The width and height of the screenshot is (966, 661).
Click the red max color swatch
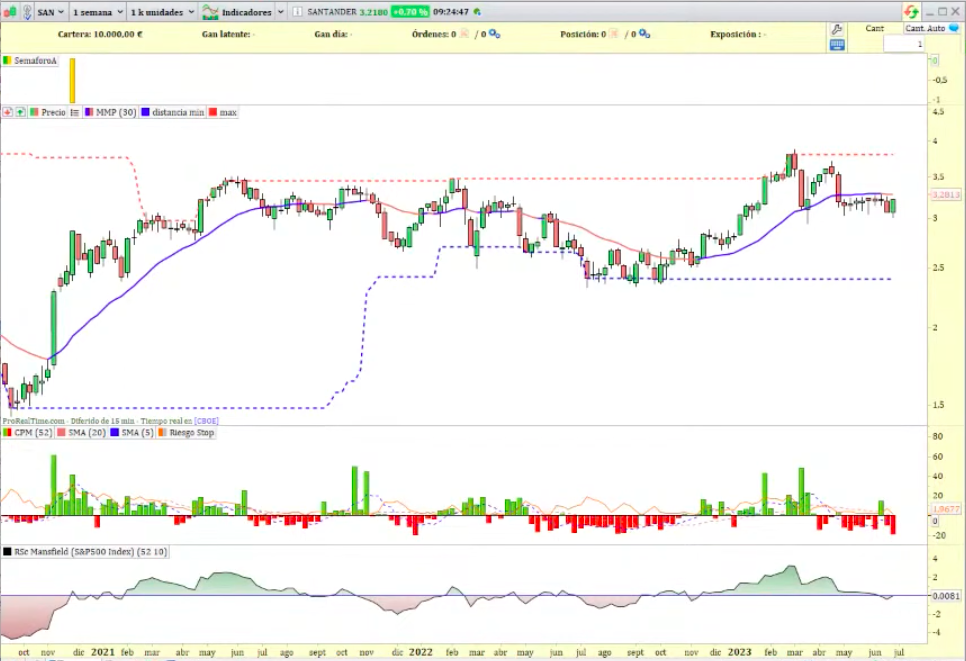click(213, 112)
